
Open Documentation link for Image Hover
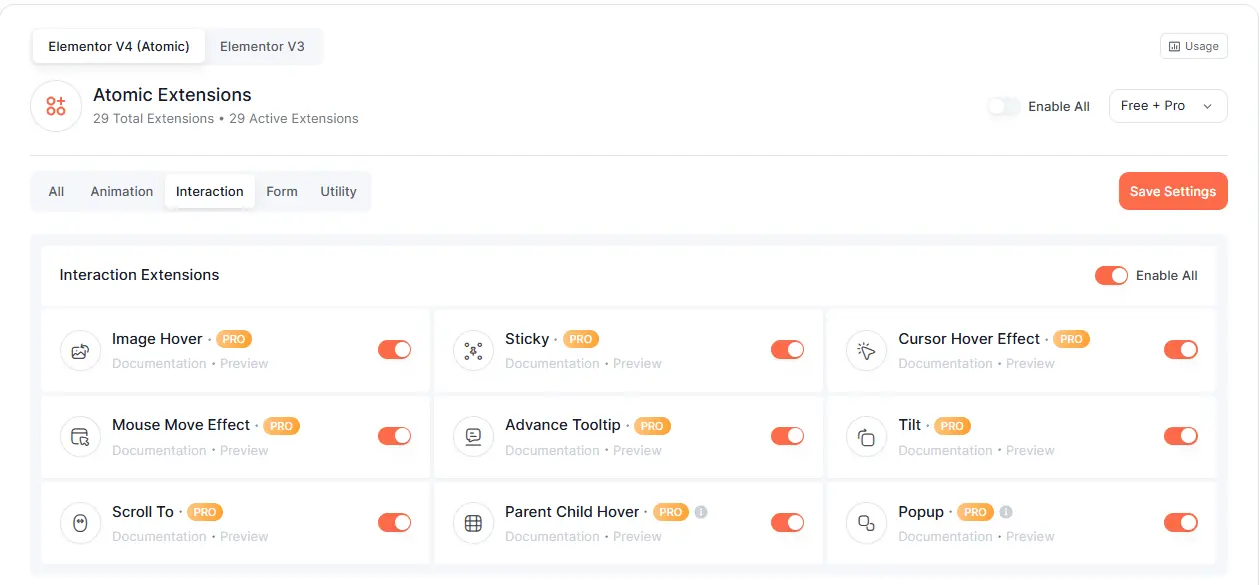(x=159, y=363)
